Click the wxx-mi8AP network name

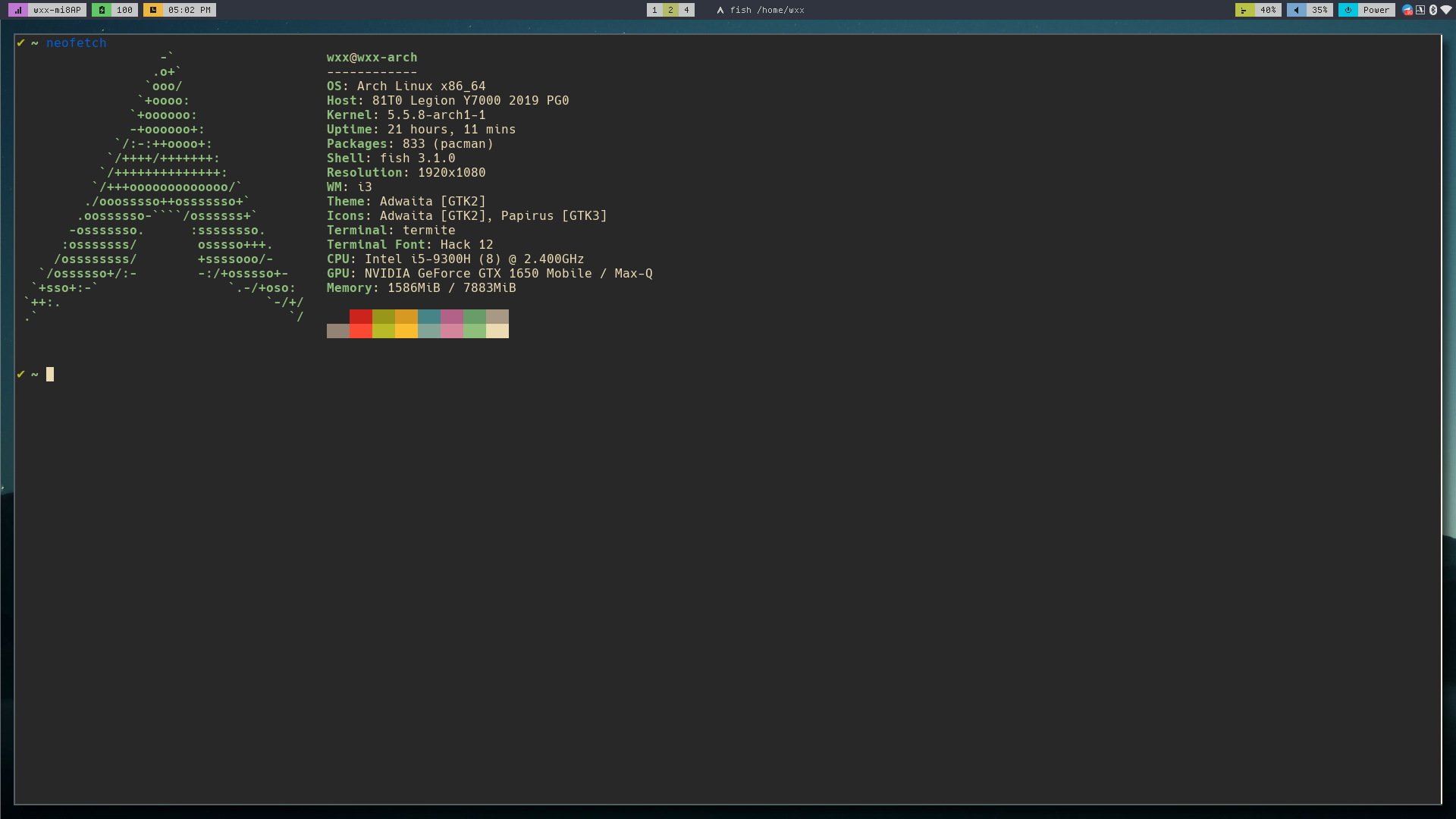click(x=57, y=10)
